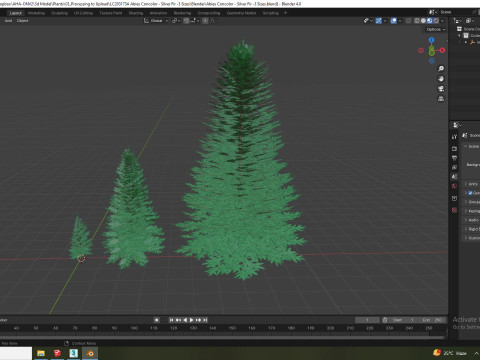Open the View Layer properties tab icon
The image size is (480, 360).
[454, 167]
